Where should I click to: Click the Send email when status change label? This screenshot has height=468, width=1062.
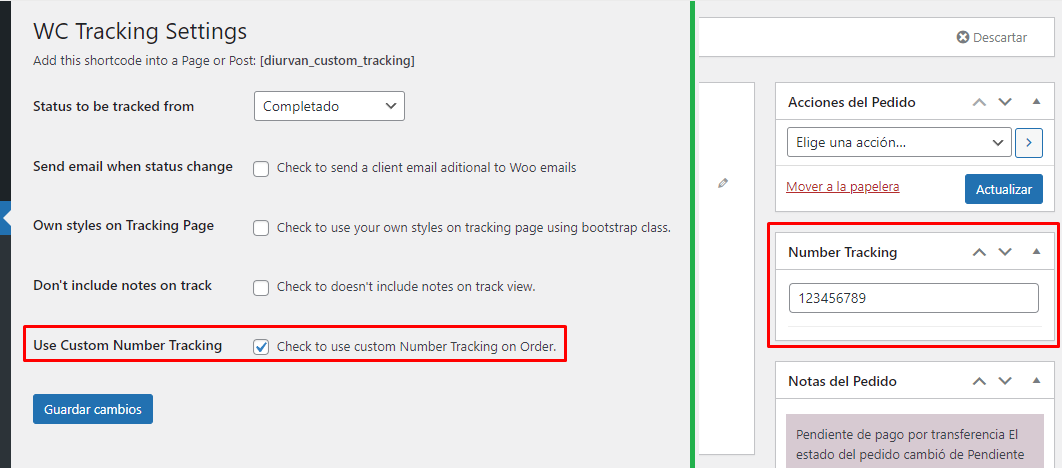(x=133, y=167)
